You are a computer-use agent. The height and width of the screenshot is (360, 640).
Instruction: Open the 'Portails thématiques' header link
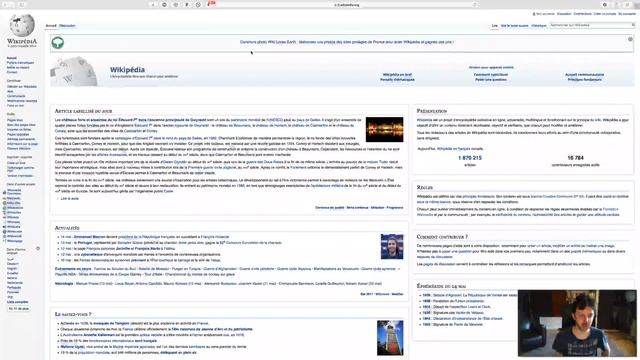(397, 80)
